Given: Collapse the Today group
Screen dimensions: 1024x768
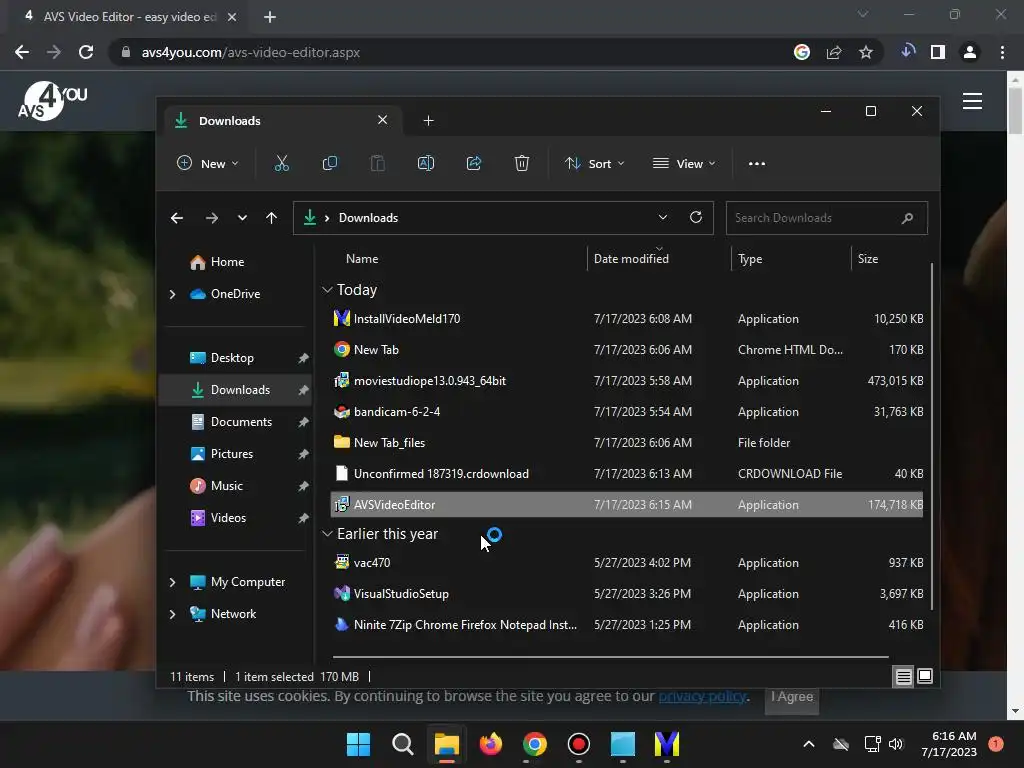Looking at the screenshot, I should (x=327, y=290).
